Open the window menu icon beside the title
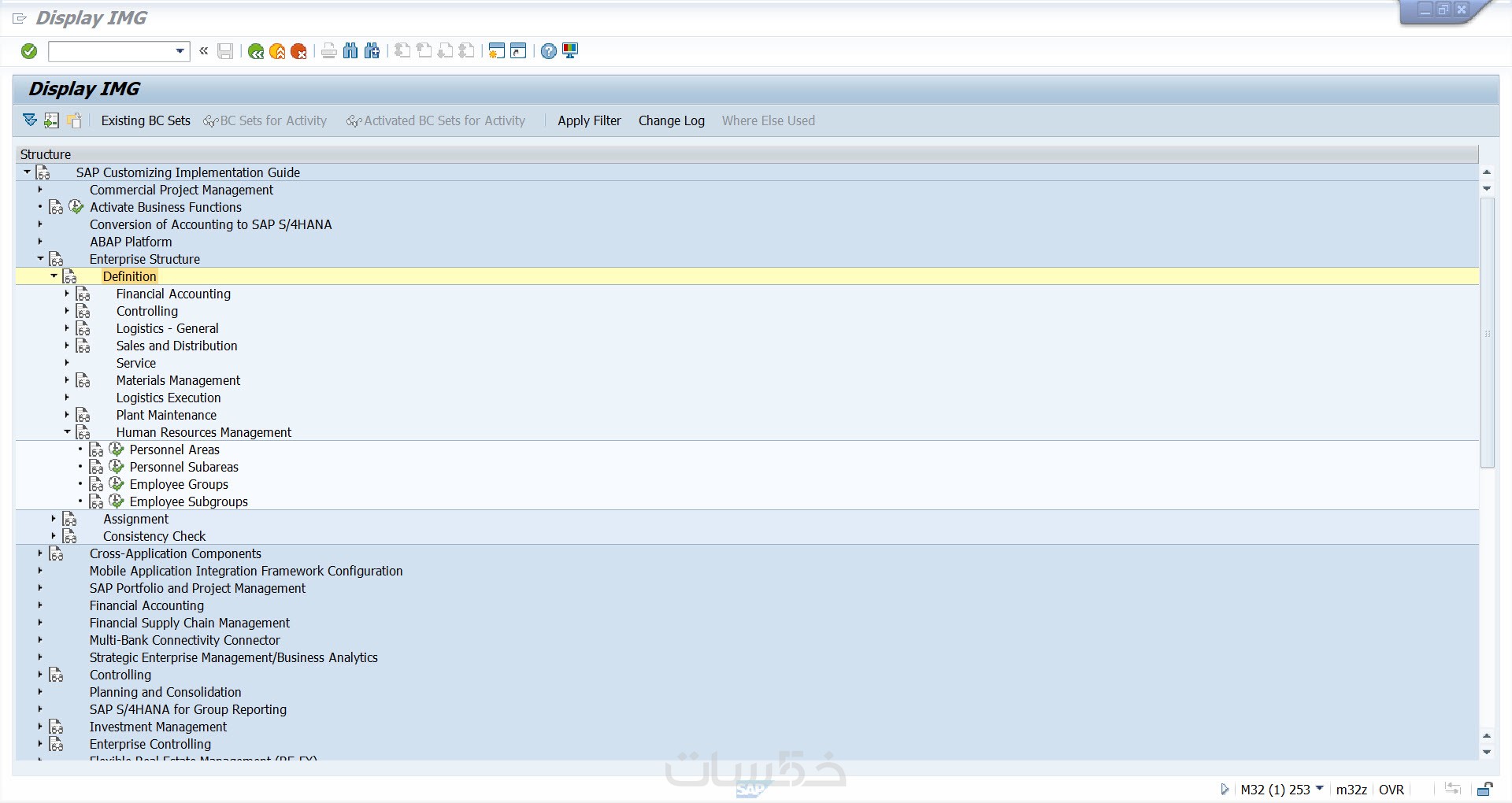The image size is (1512, 803). [20, 18]
